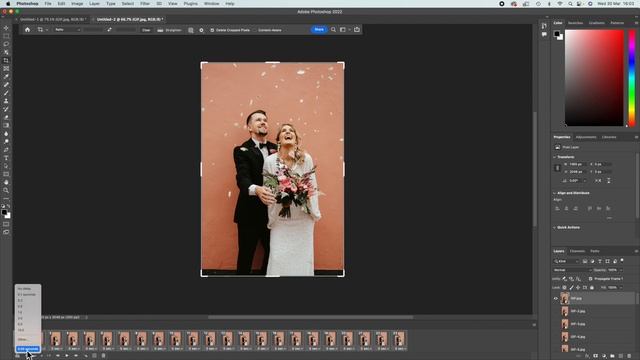Select the Dodge tool

tap(6, 142)
